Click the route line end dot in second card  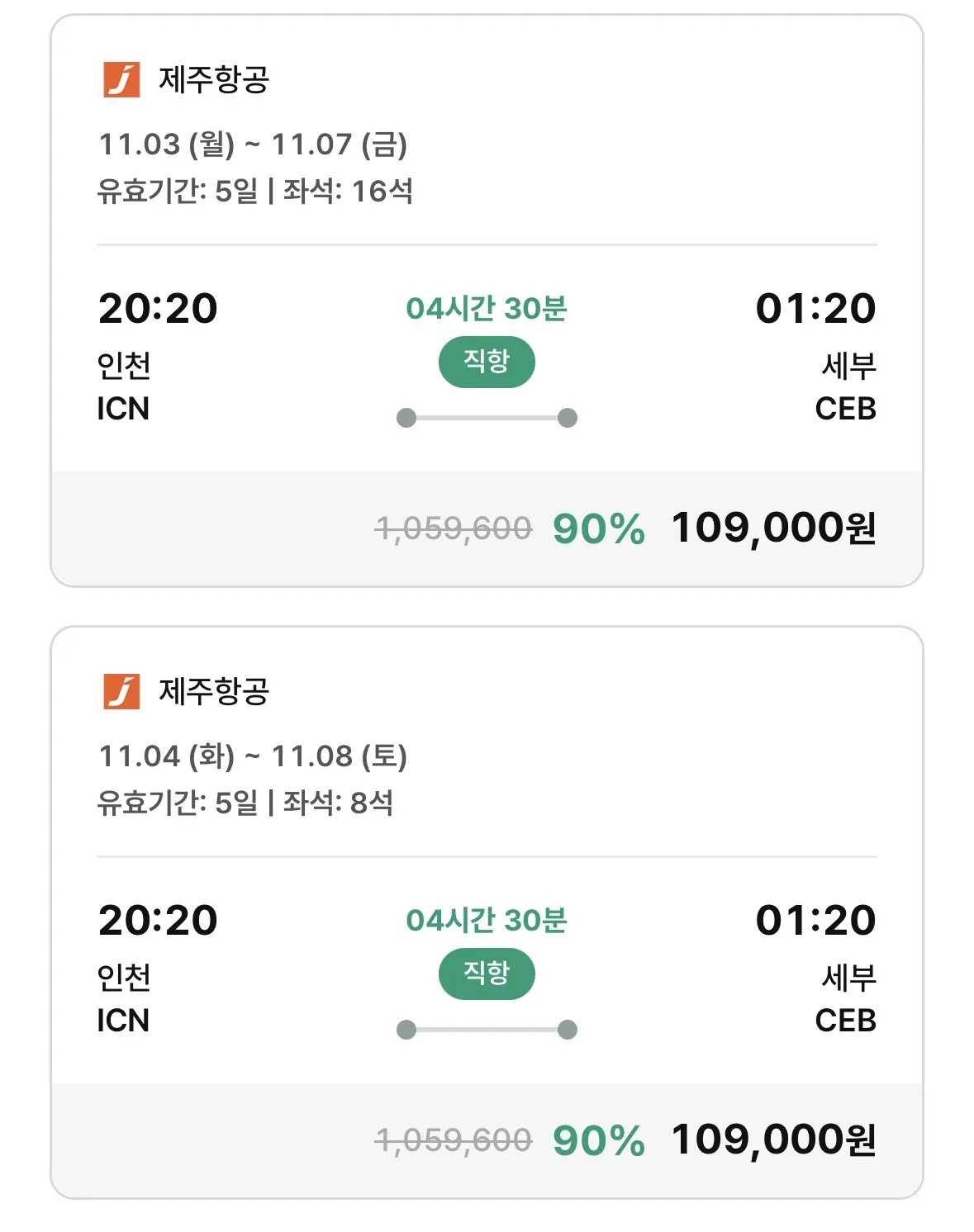pos(568,1030)
